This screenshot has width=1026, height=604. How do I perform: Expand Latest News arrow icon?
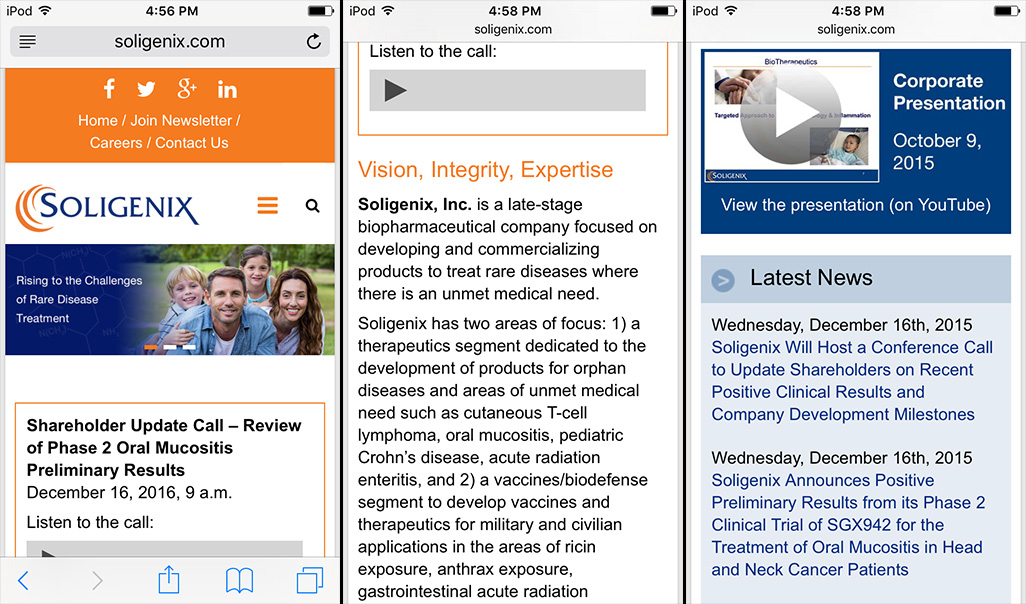point(723,280)
